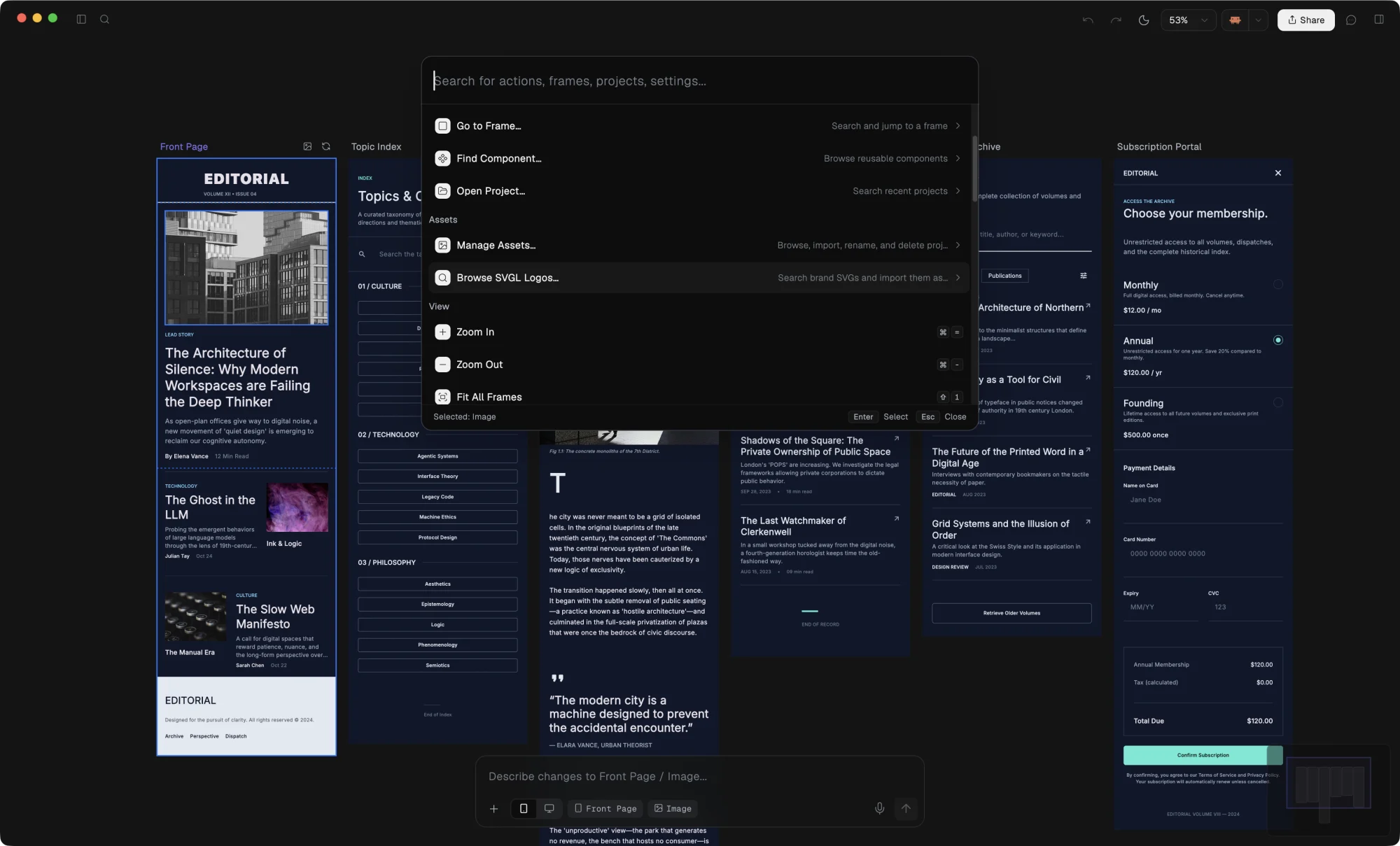Click the Zoom Out minus icon
1400x846 pixels.
[442, 365]
